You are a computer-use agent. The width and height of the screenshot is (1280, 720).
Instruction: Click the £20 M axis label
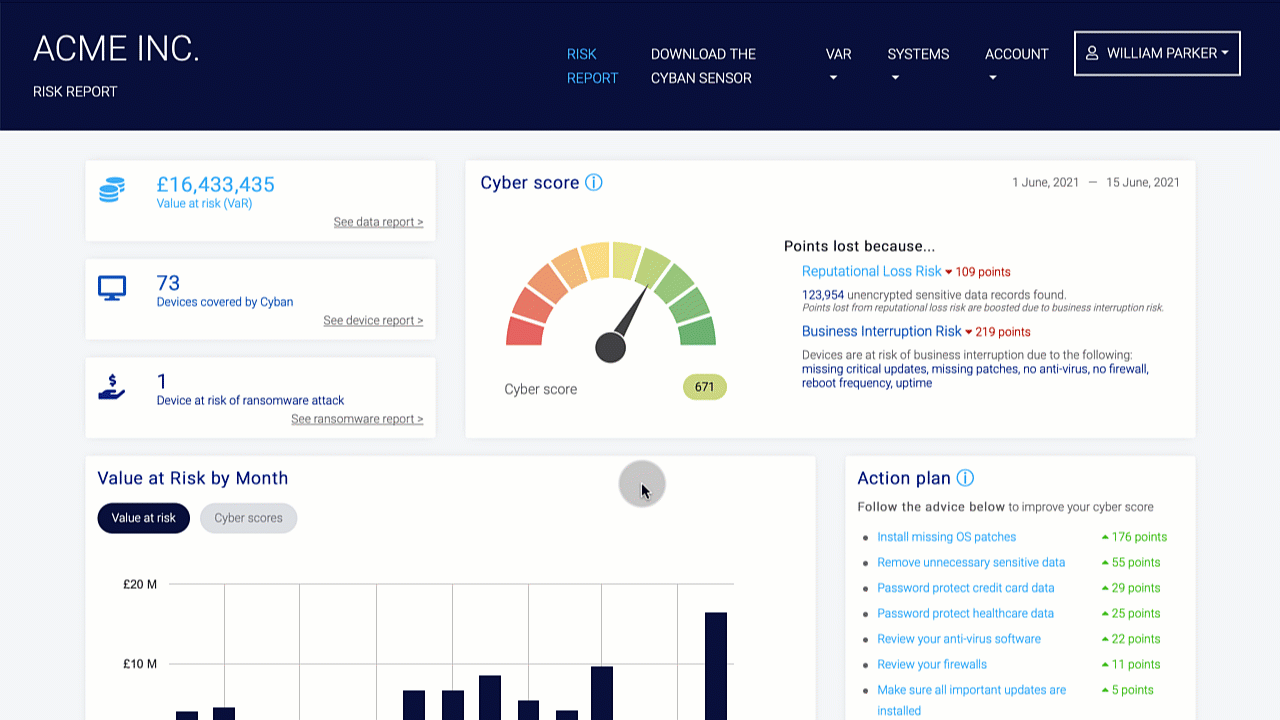coord(140,584)
